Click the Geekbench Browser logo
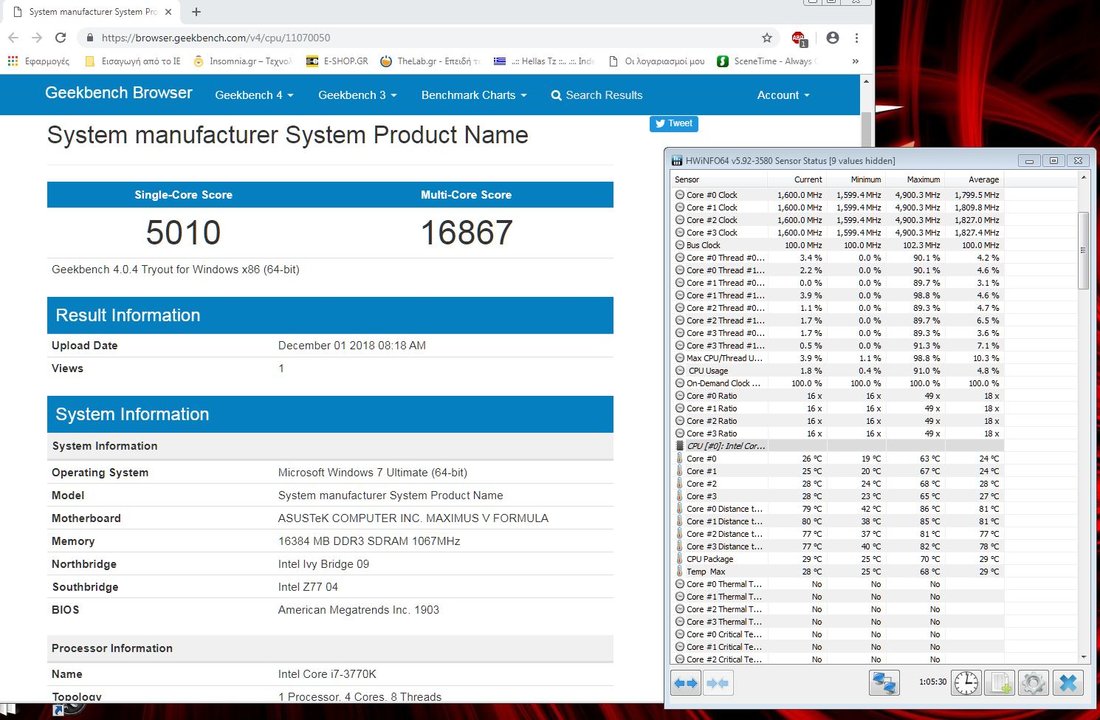The image size is (1100, 720). pyautogui.click(x=119, y=93)
